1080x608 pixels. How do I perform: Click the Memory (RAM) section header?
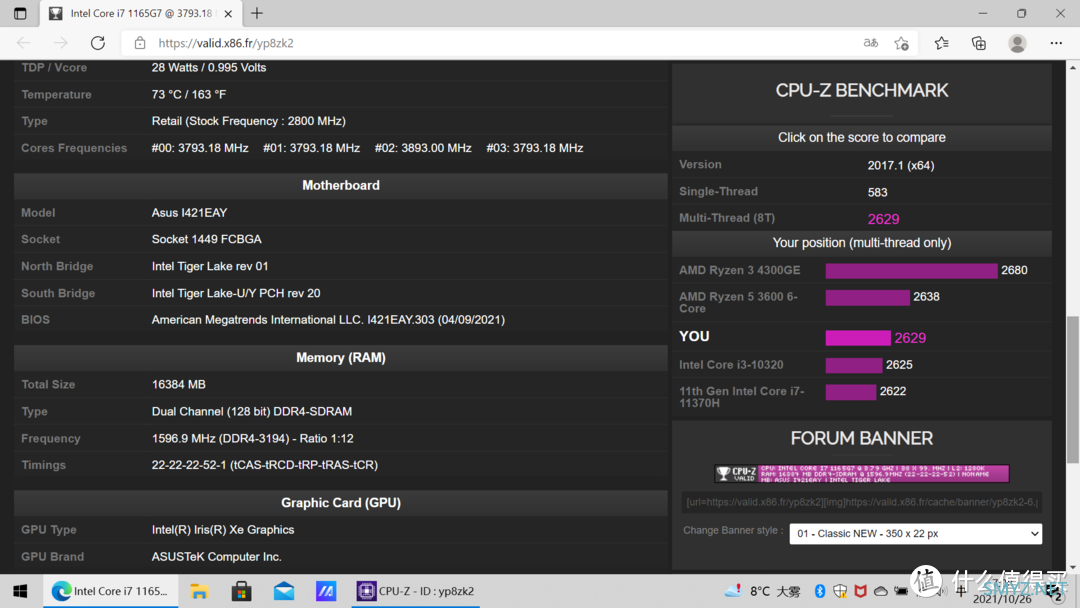click(x=341, y=357)
